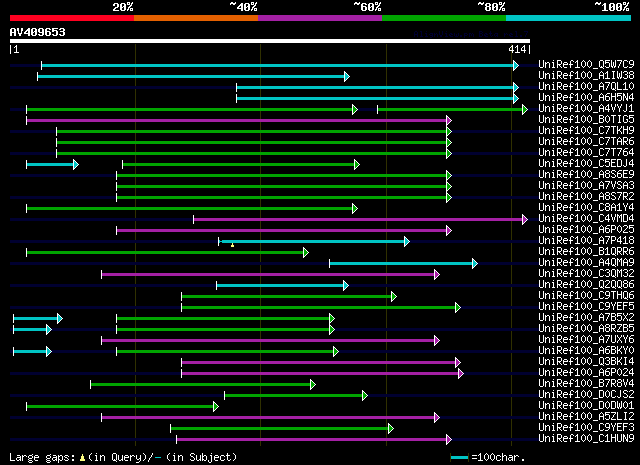Image resolution: width=640 pixels, height=465 pixels.
Task: Click the cyan alignment bar for A1IW38
Action: 193,76
